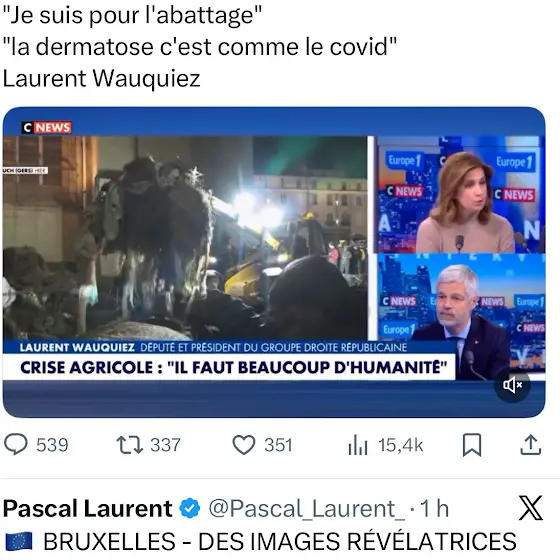
Task: Click the 337 reposts count
Action: (165, 445)
